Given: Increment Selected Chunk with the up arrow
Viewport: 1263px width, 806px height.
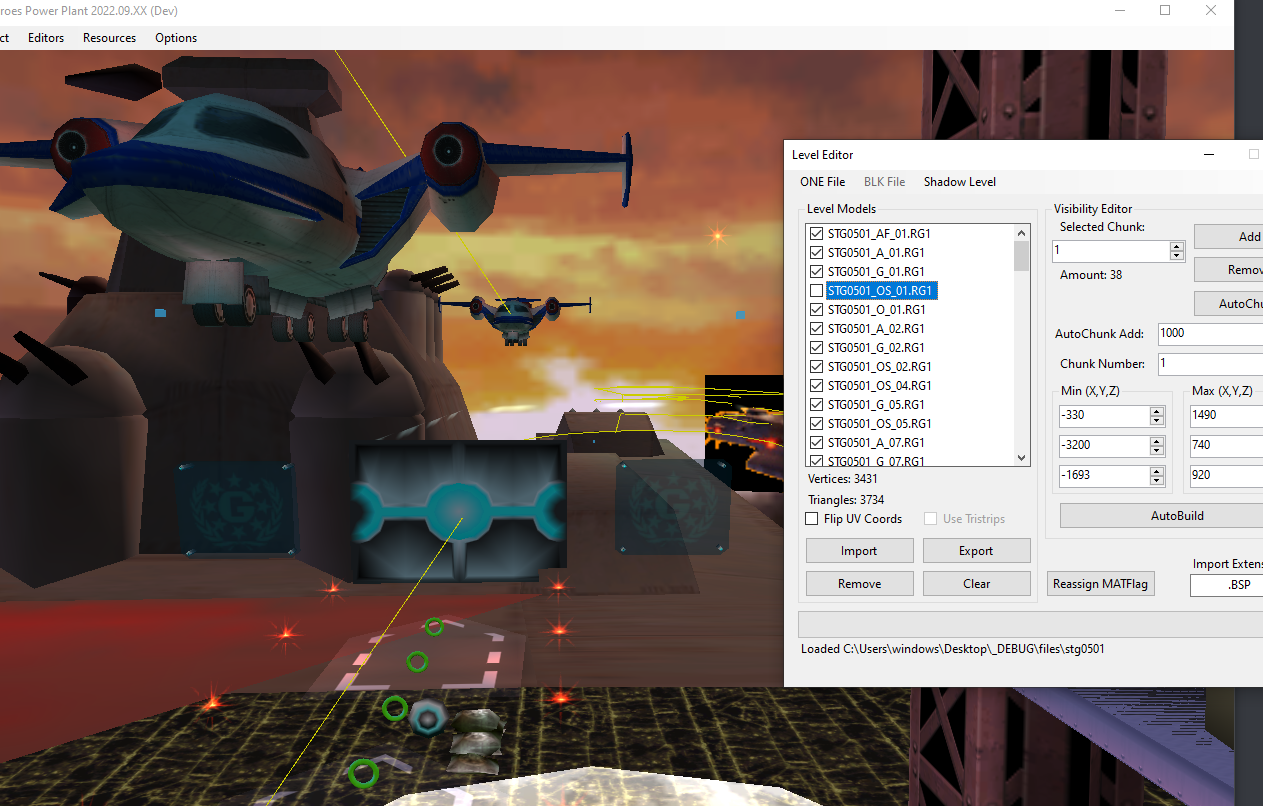Looking at the screenshot, I should (1178, 246).
